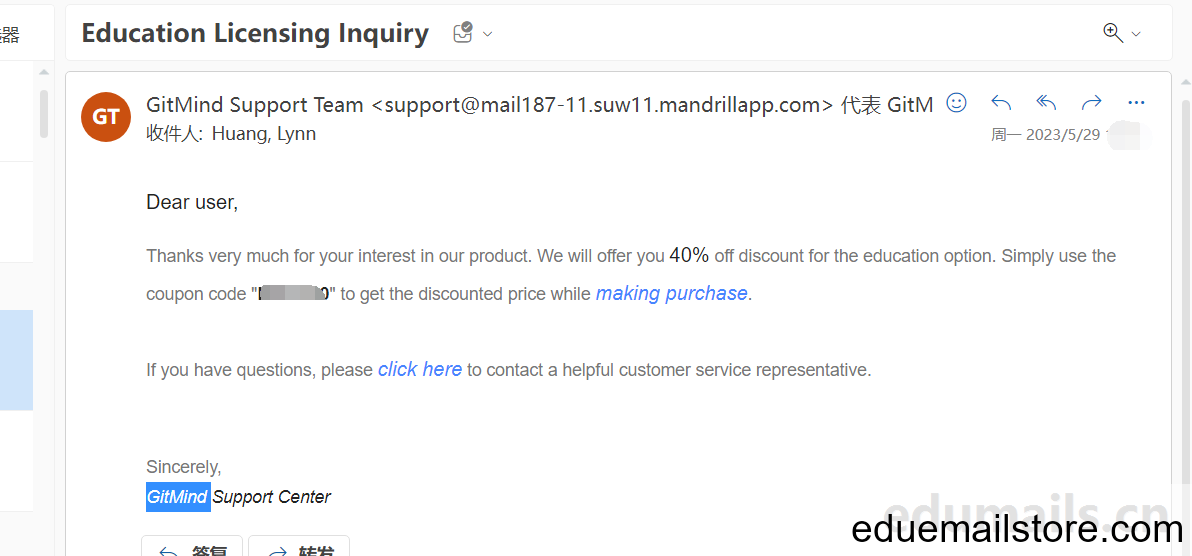Reply using the single arrow icon
The width and height of the screenshot is (1192, 556).
point(1001,103)
